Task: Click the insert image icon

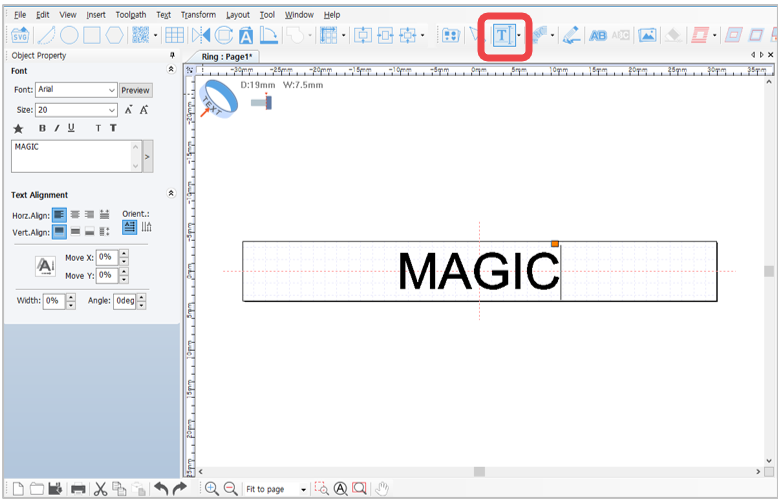Action: (x=647, y=35)
